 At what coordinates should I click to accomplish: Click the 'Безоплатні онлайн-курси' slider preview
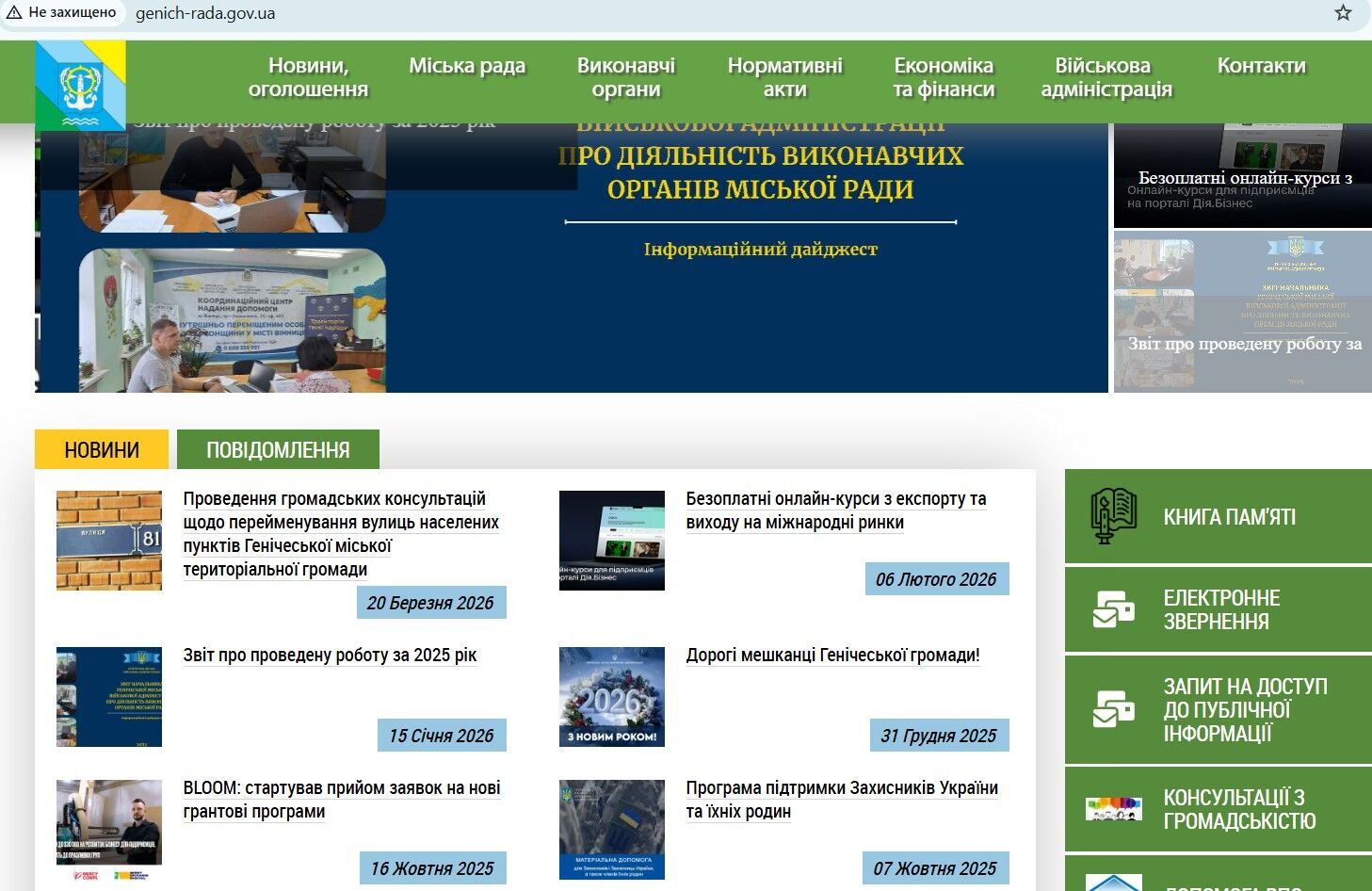(x=1242, y=176)
